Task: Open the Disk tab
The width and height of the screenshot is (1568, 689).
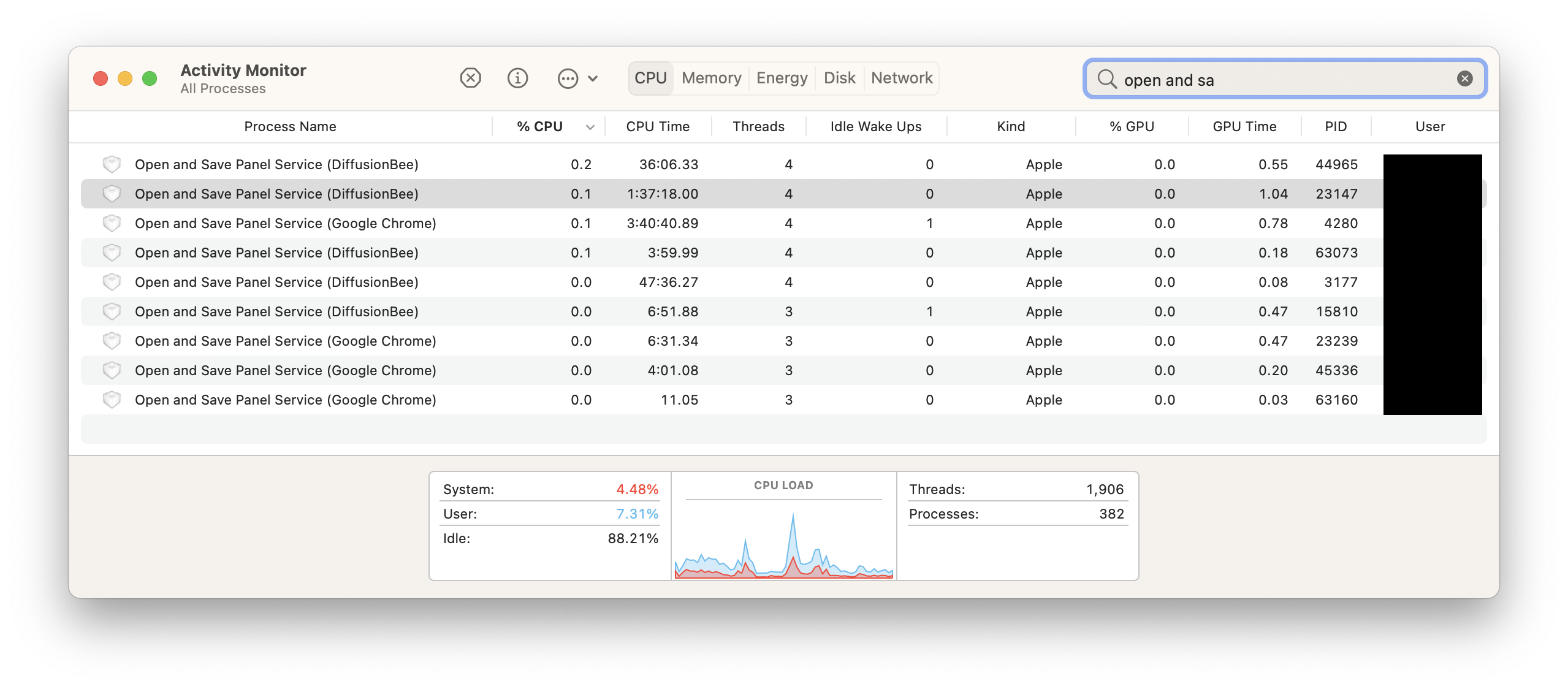Action: click(x=839, y=78)
